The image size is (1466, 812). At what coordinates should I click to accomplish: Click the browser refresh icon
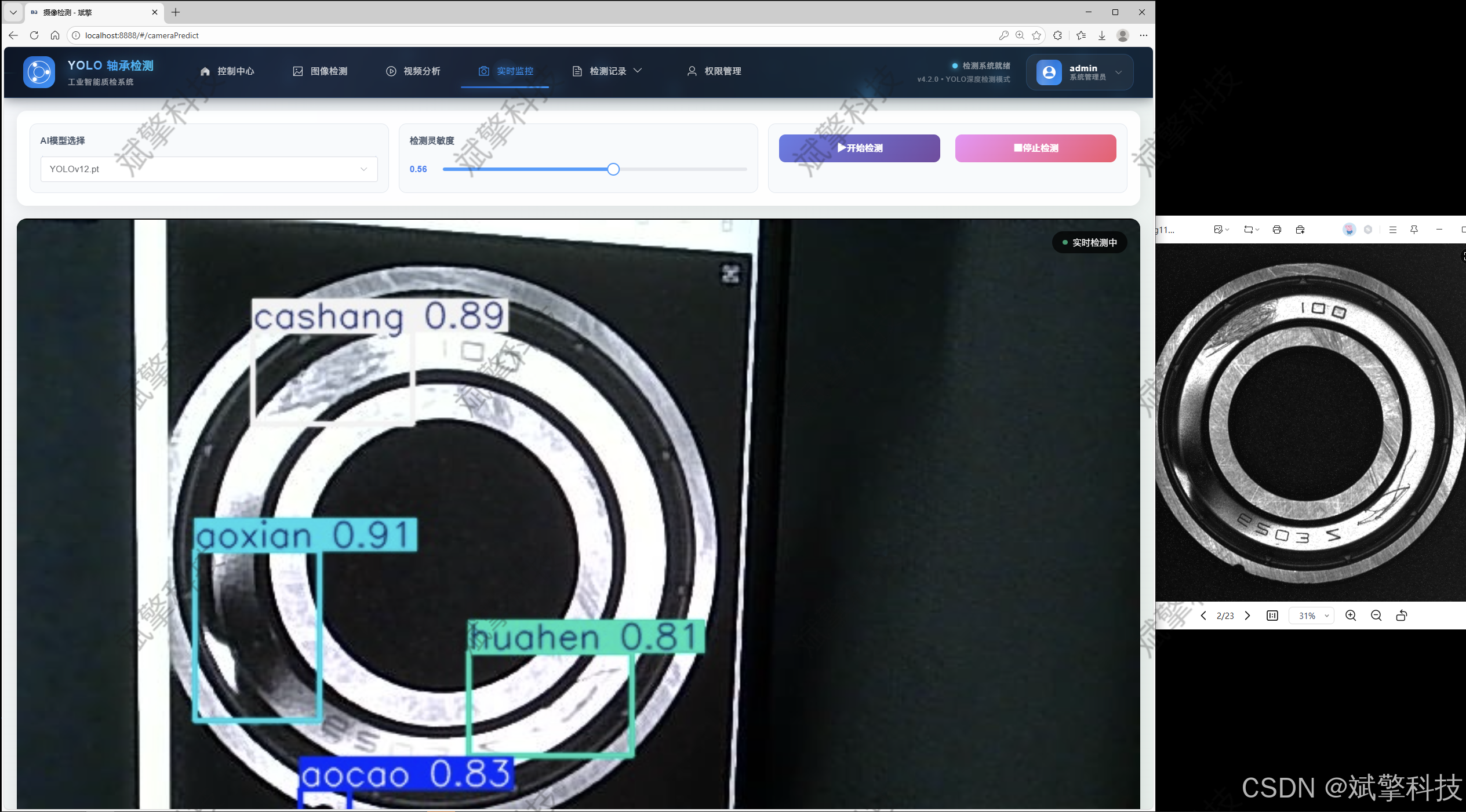(34, 35)
